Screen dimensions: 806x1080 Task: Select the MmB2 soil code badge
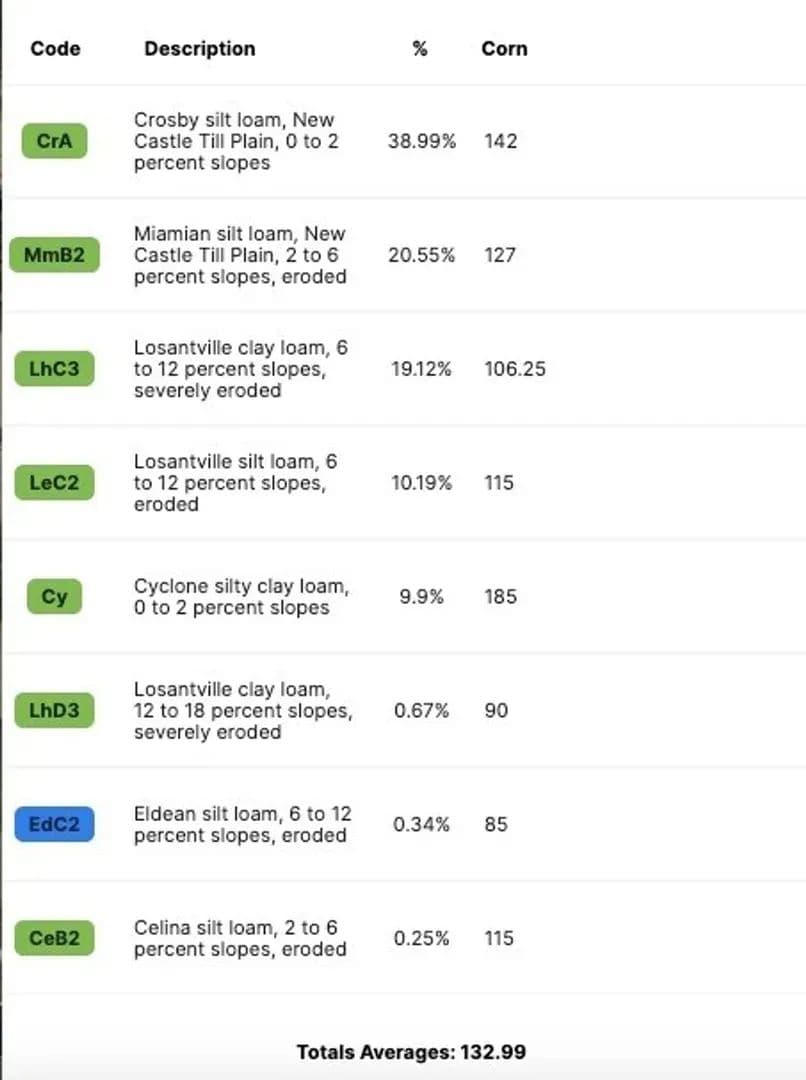pos(54,255)
